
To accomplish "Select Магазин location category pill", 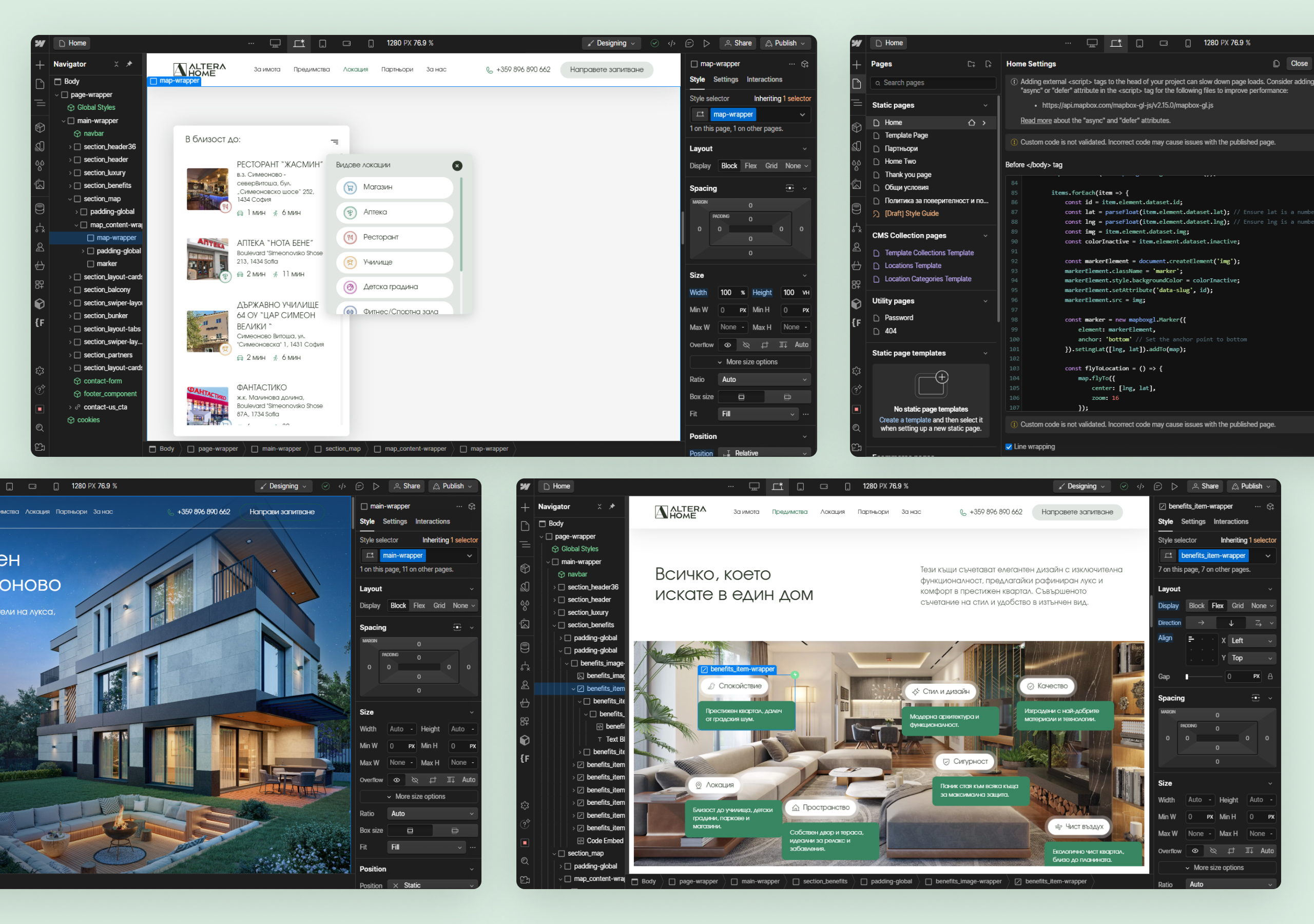I will click(x=395, y=187).
